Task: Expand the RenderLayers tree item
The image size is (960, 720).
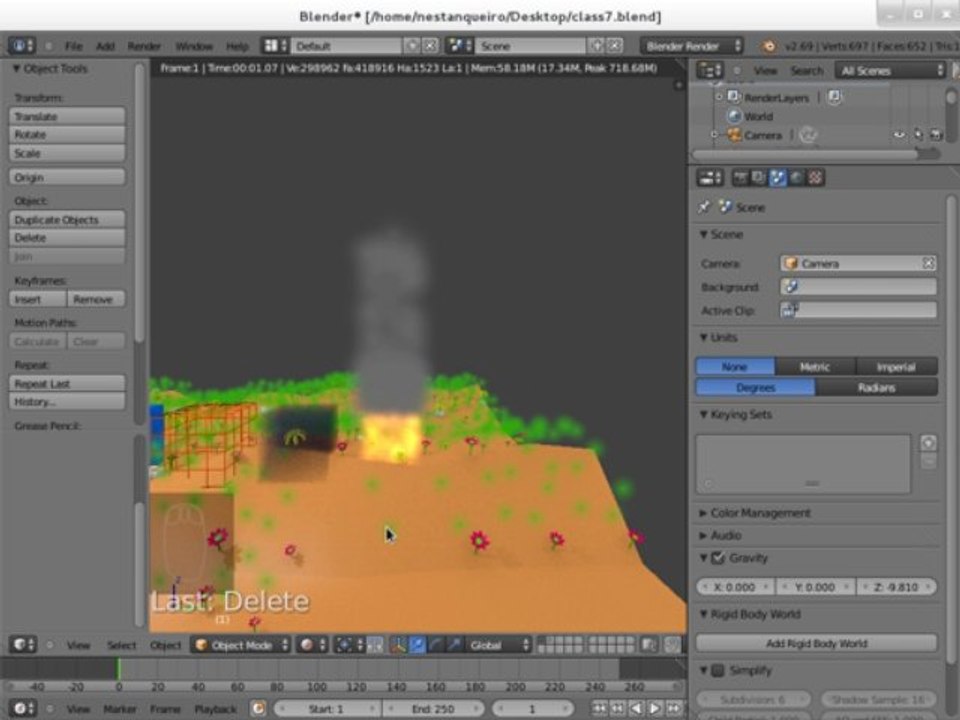Action: 719,97
